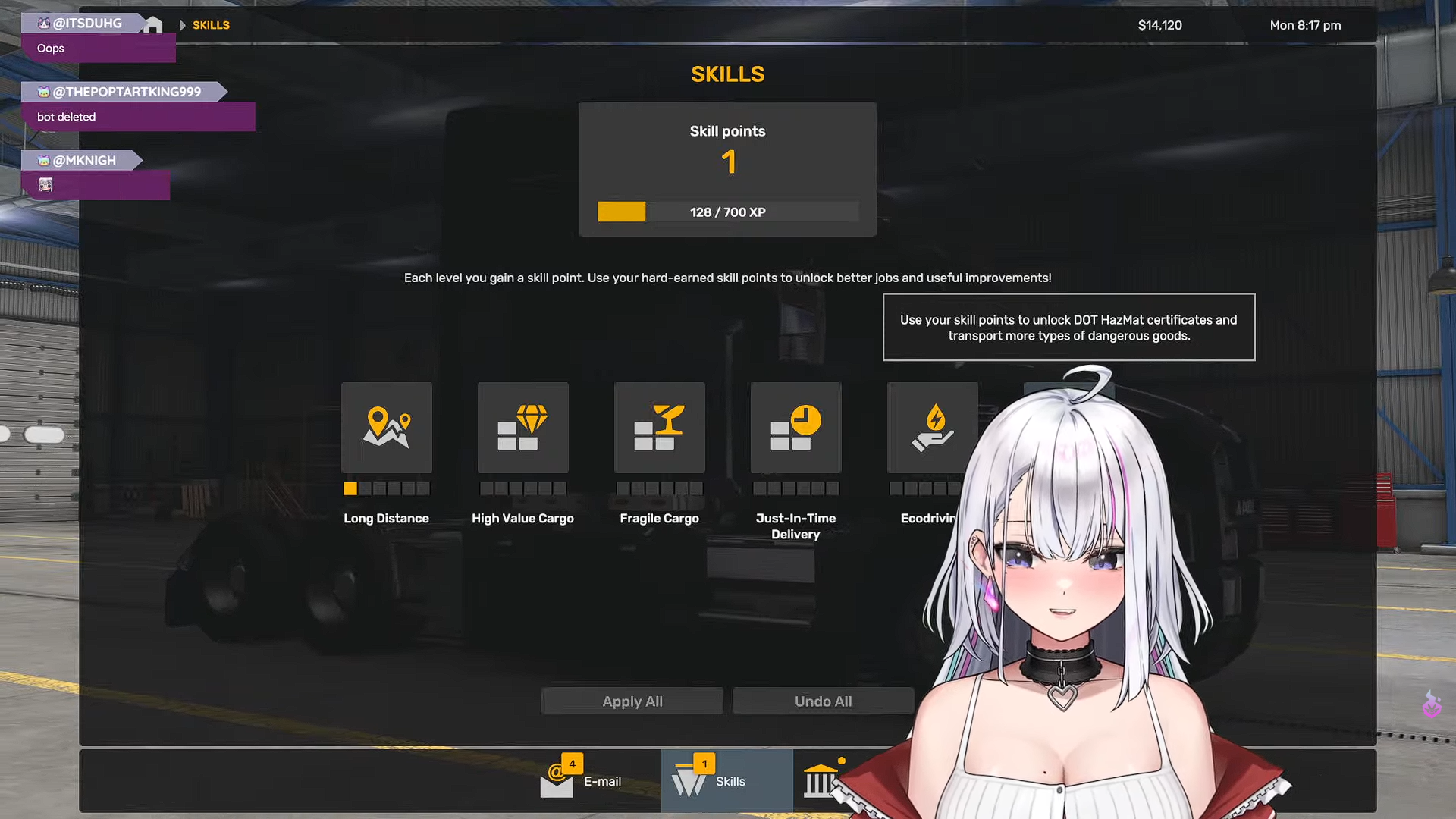Click the SKILLS page heading
1456x819 pixels.
(728, 74)
